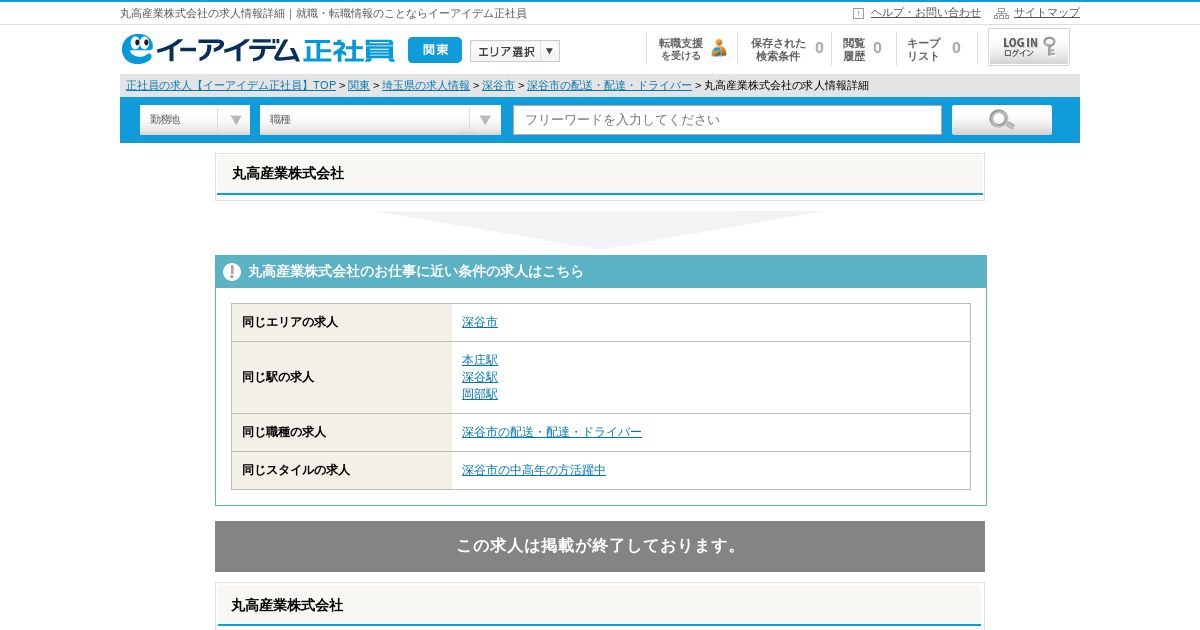The width and height of the screenshot is (1200, 630).
Task: Click この求人は掲載が終了しております banner
Action: [600, 546]
